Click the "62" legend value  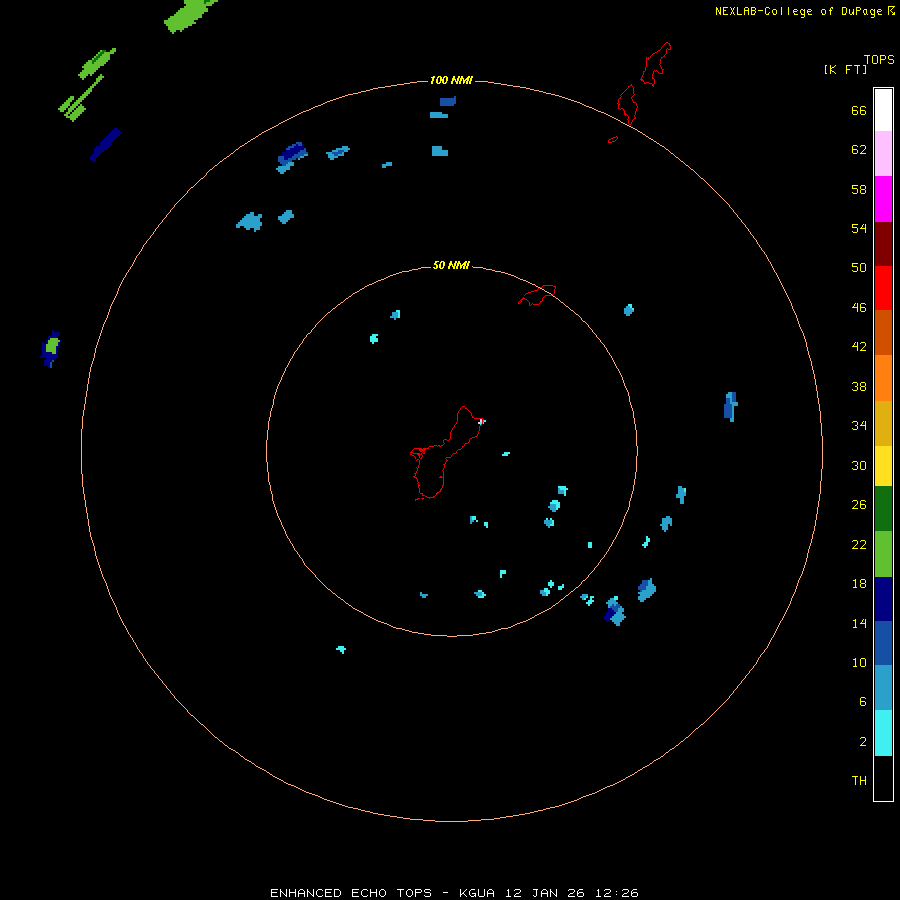pyautogui.click(x=859, y=150)
